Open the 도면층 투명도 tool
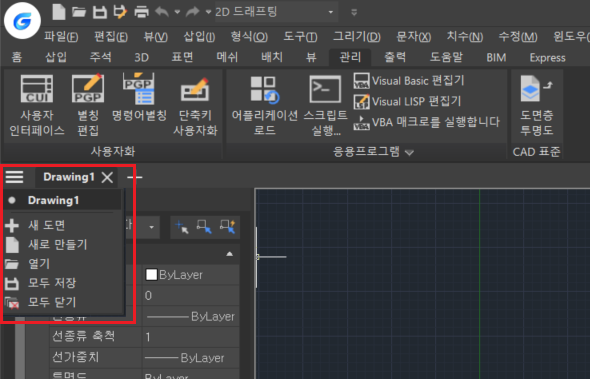The image size is (590, 379). (x=537, y=105)
